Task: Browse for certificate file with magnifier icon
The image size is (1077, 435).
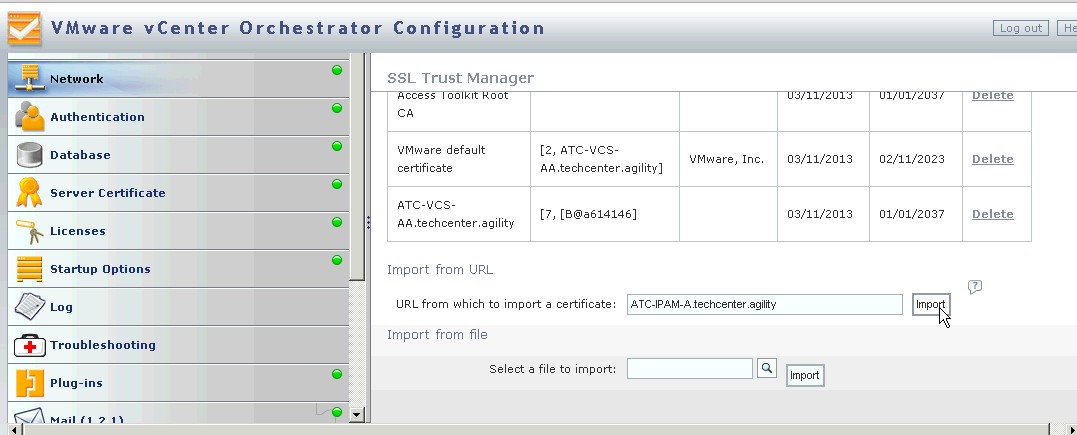Action: [x=767, y=369]
